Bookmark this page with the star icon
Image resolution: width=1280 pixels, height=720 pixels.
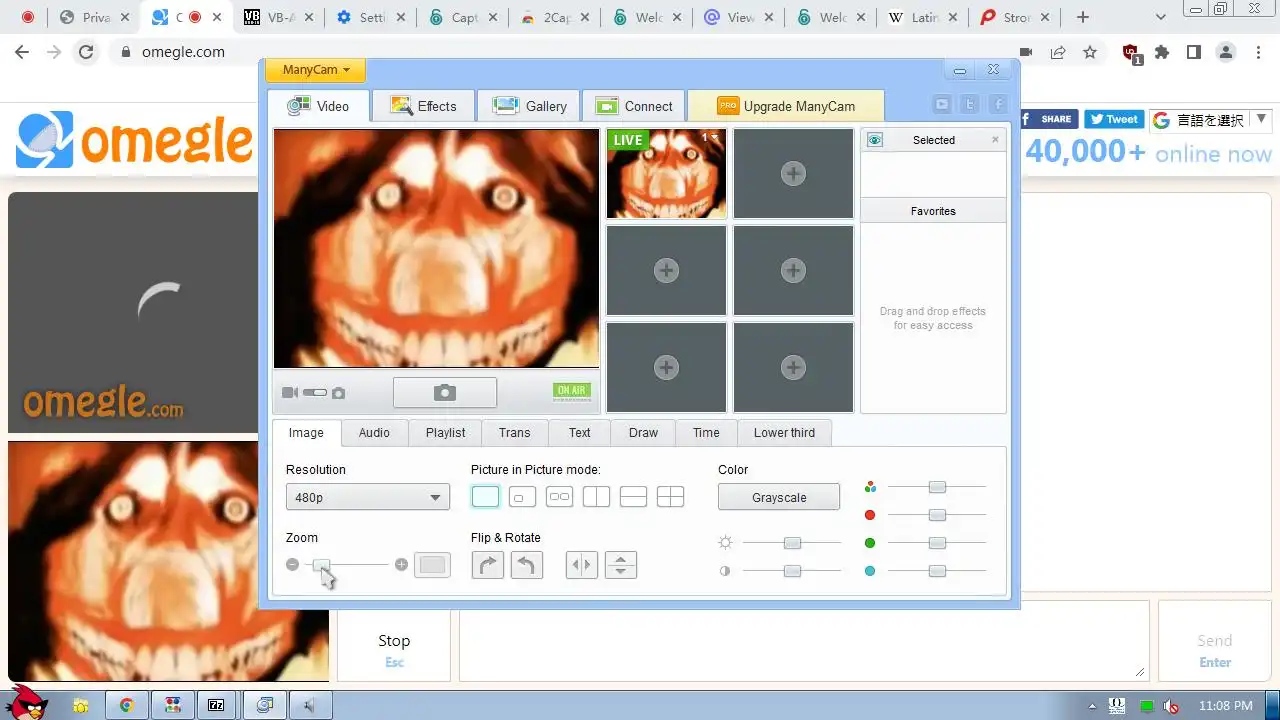coord(1090,52)
